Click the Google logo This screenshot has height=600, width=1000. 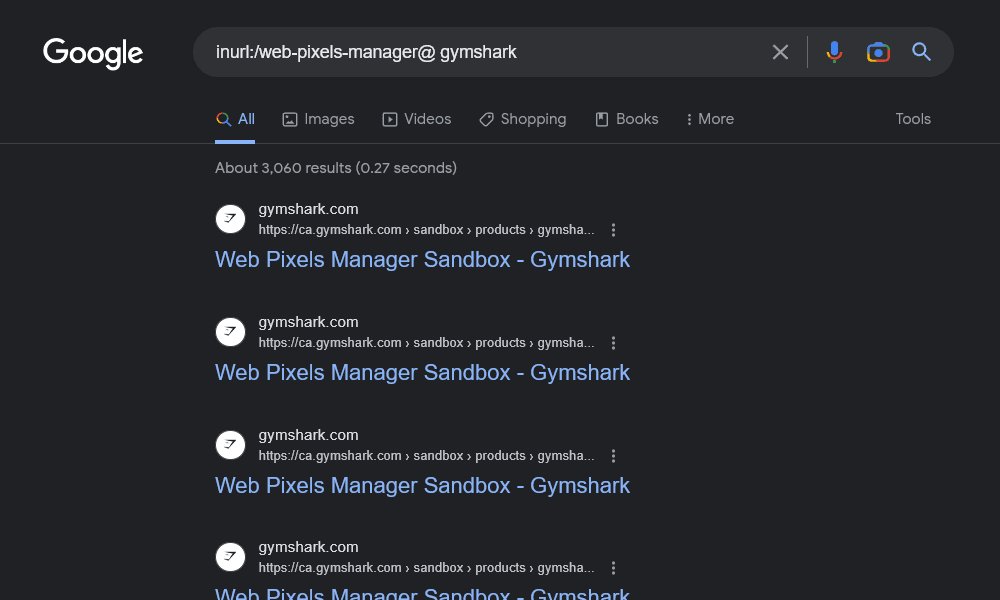click(x=93, y=53)
